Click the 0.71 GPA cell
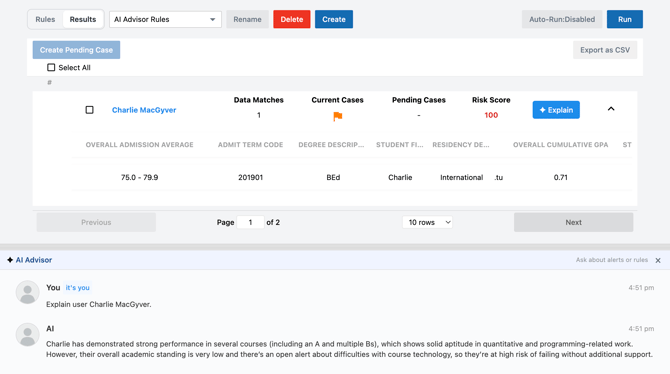Image resolution: width=670 pixels, height=374 pixels. (561, 177)
